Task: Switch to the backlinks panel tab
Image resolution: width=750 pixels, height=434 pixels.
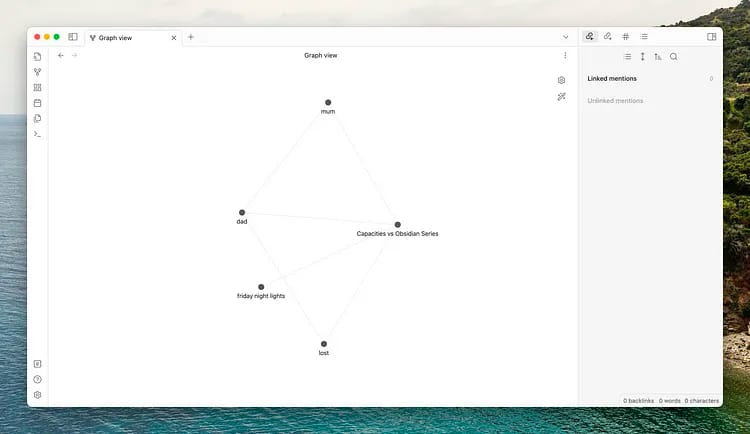Action: pyautogui.click(x=590, y=36)
